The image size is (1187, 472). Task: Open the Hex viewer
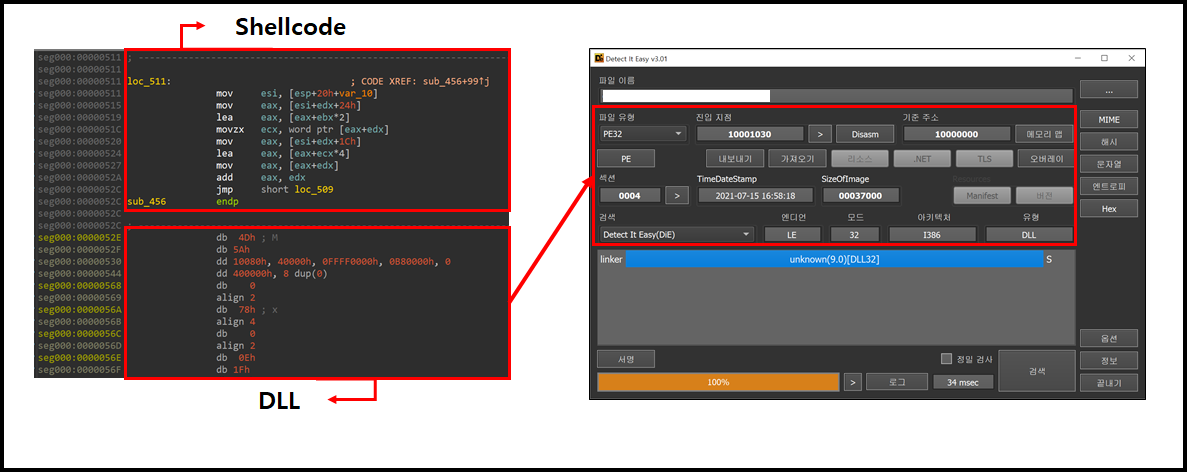tap(1108, 209)
